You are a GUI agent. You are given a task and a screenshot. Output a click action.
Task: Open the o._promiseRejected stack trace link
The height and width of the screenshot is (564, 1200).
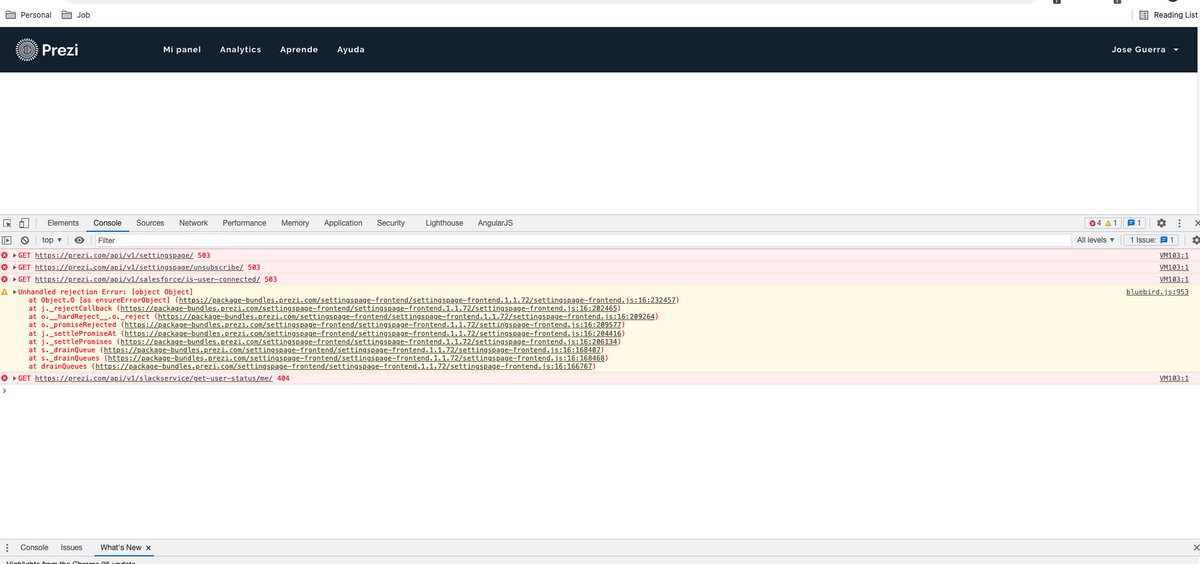click(x=373, y=325)
